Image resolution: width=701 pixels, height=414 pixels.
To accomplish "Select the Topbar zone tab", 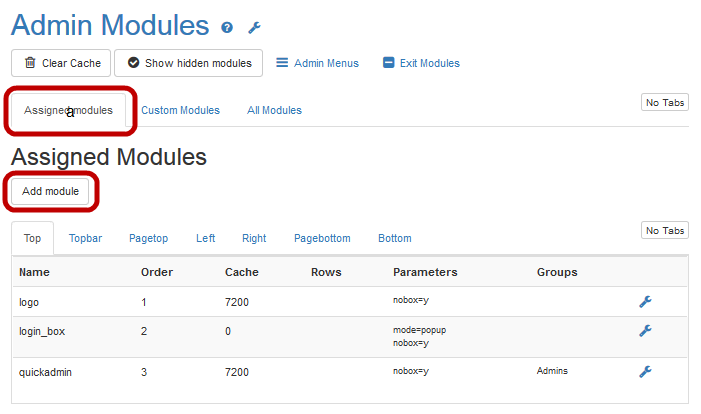I will point(85,238).
